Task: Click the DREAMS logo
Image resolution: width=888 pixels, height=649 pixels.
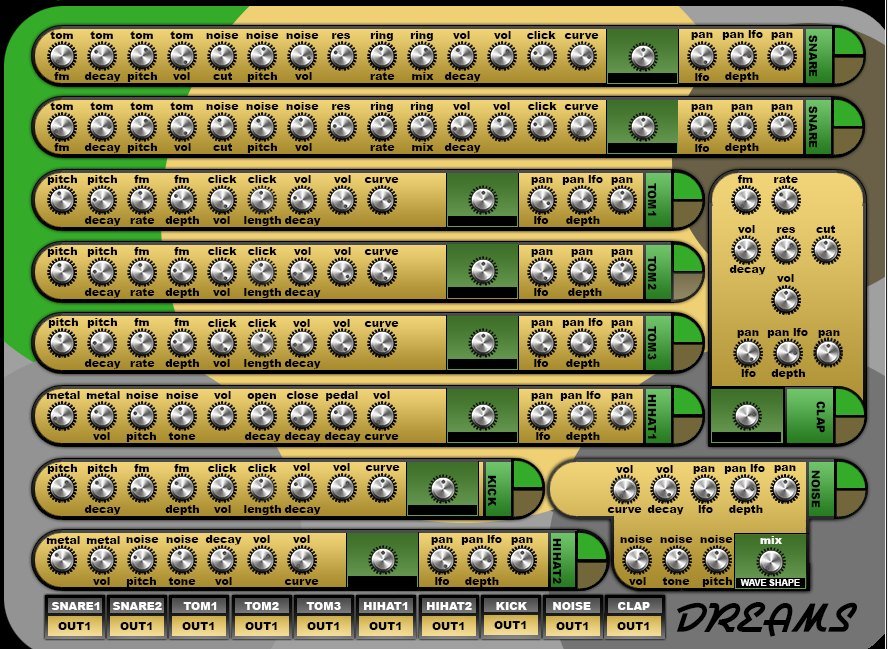Action: click(766, 617)
